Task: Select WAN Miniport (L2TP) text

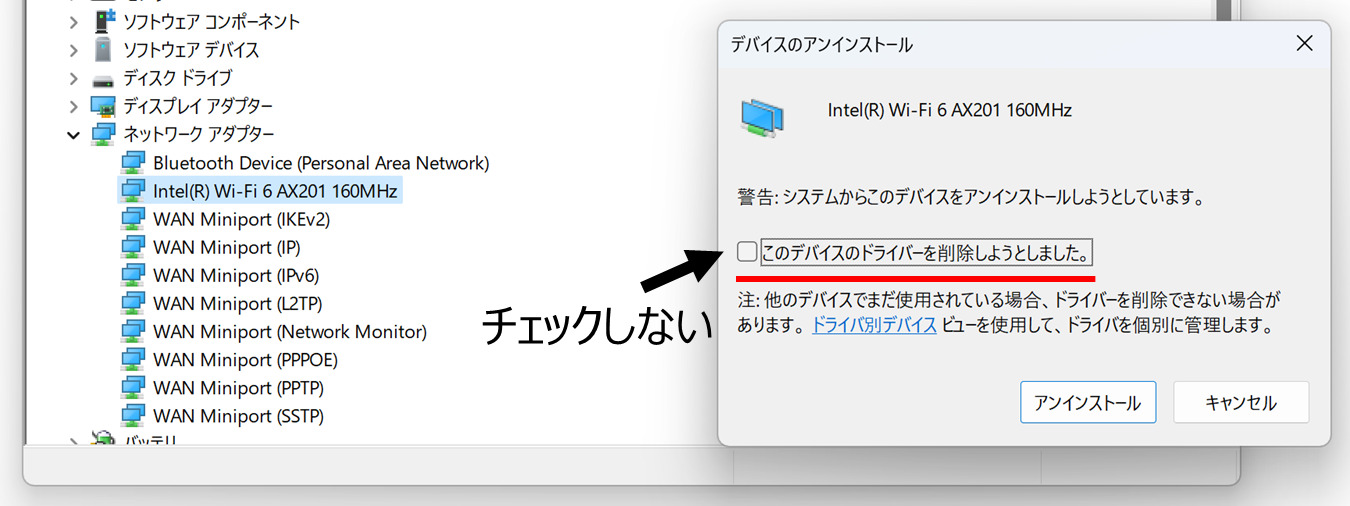Action: pos(237,303)
